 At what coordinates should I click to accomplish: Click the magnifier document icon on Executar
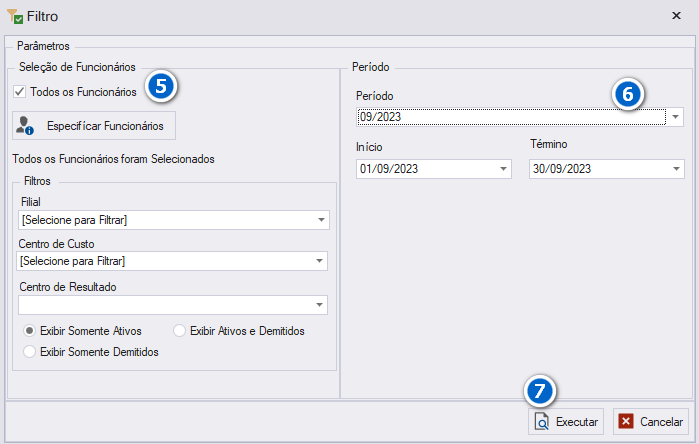(x=542, y=421)
